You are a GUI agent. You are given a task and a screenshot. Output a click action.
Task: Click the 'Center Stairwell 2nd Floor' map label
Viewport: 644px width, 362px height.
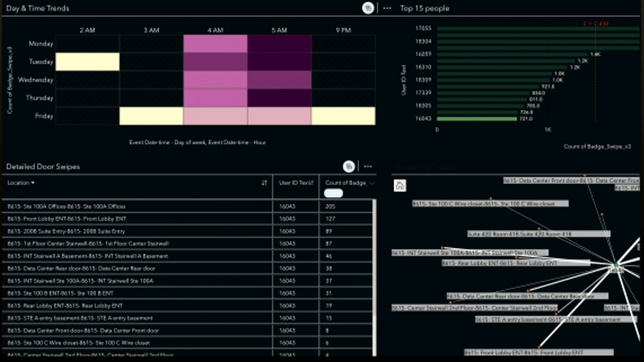pos(474,307)
